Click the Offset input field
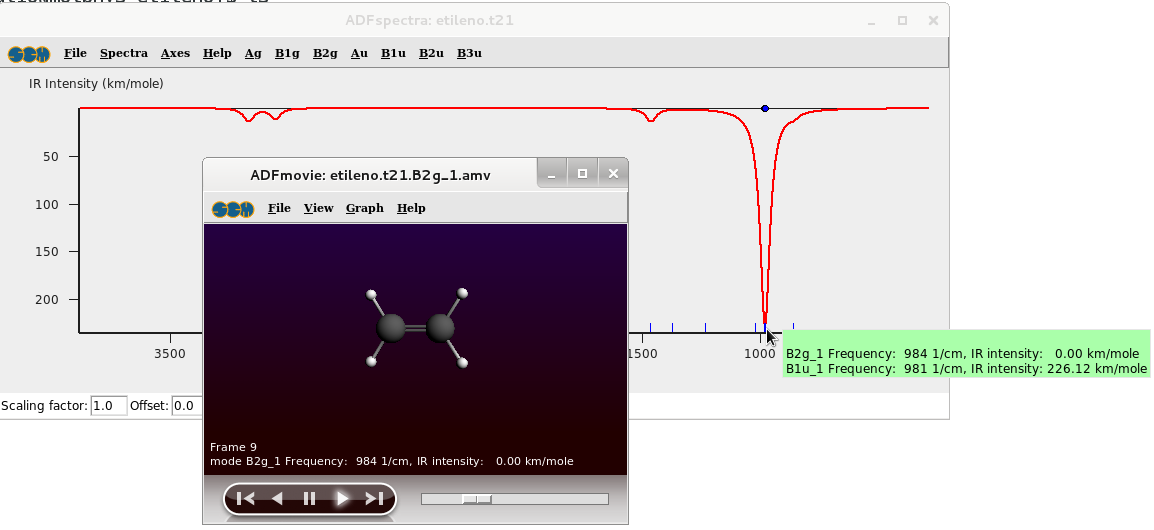1154x530 pixels. [x=186, y=406]
